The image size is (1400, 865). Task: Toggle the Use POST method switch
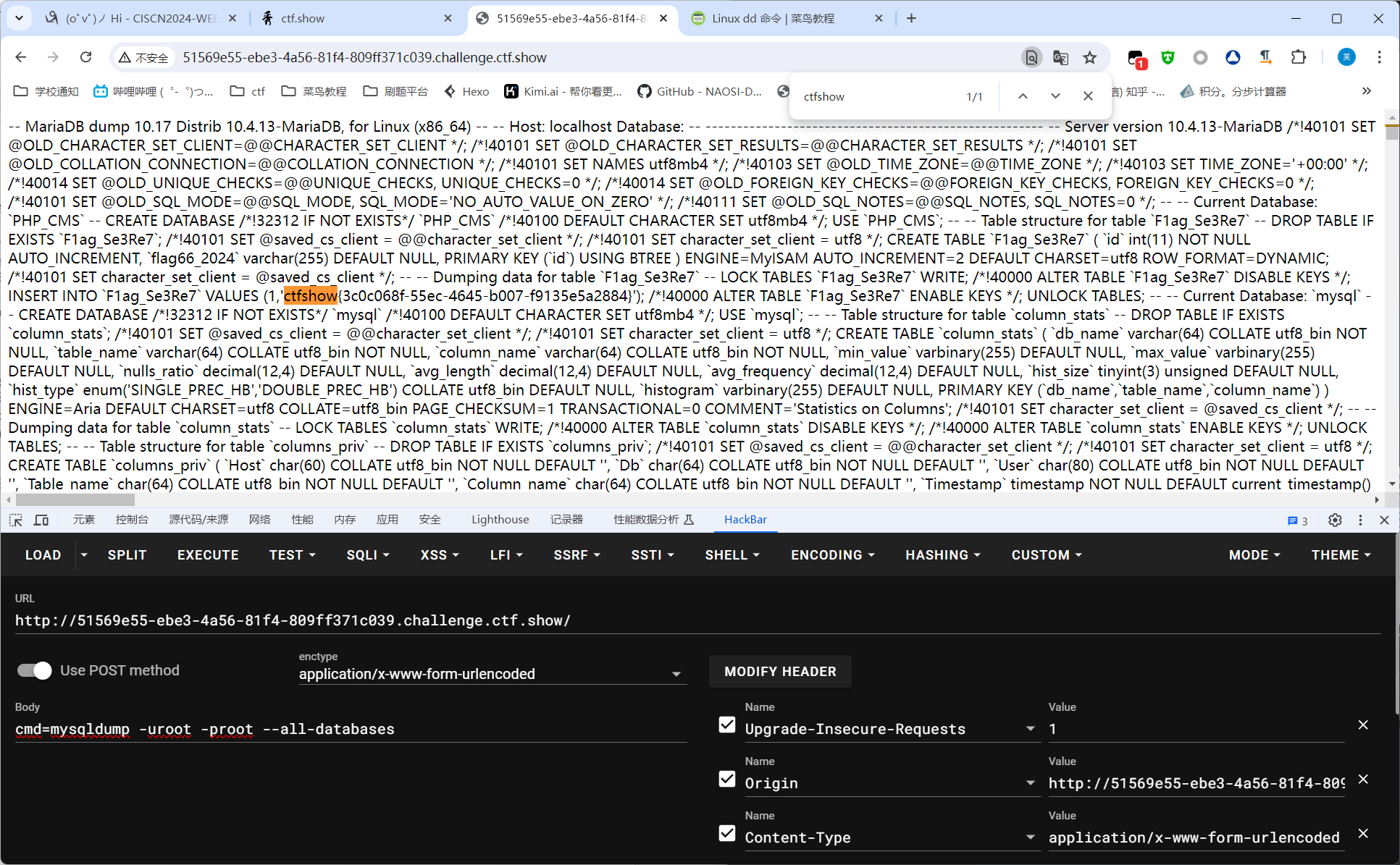pyautogui.click(x=35, y=670)
